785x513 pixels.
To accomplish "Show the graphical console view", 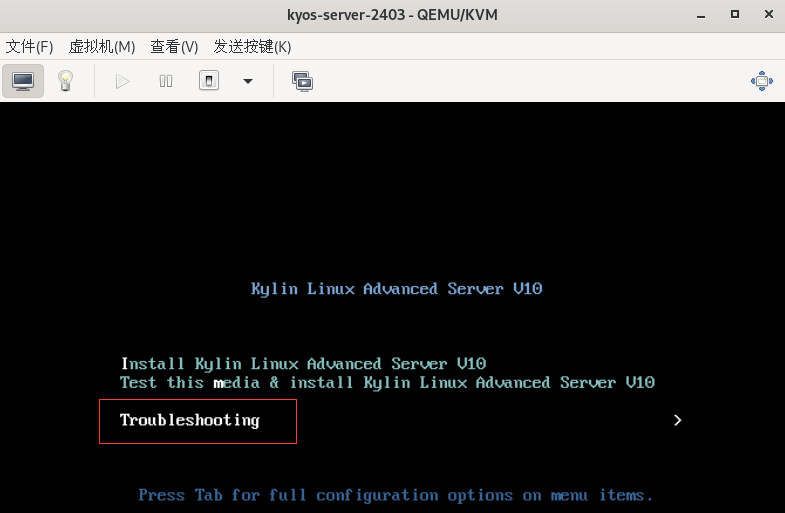I will 23,81.
